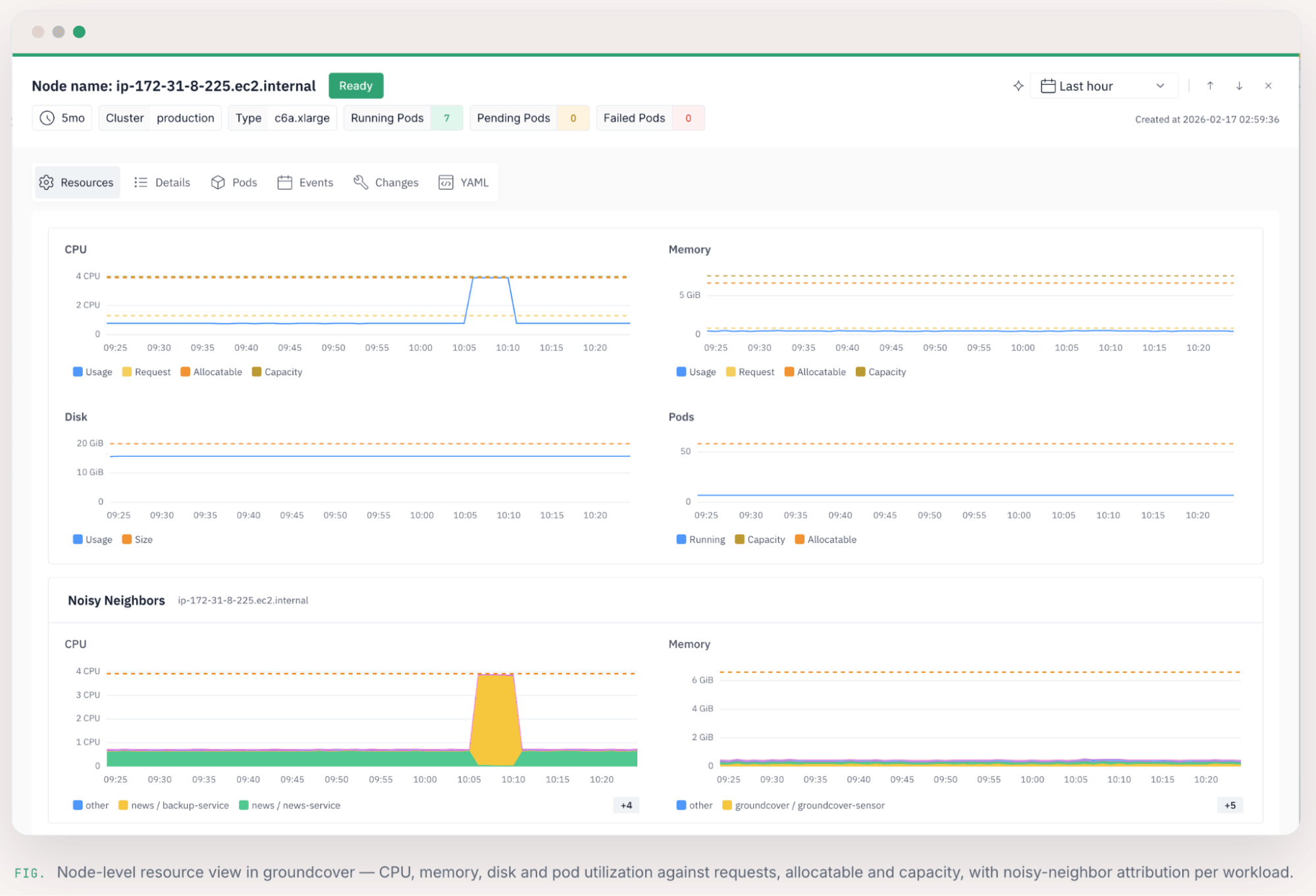Image resolution: width=1316 pixels, height=896 pixels.
Task: Go to next node with down arrow
Action: click(1239, 86)
